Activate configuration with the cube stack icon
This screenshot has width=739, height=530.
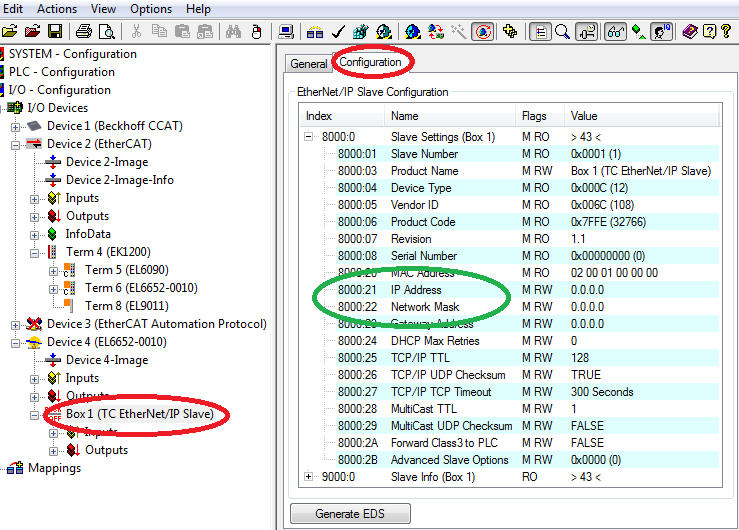point(361,32)
